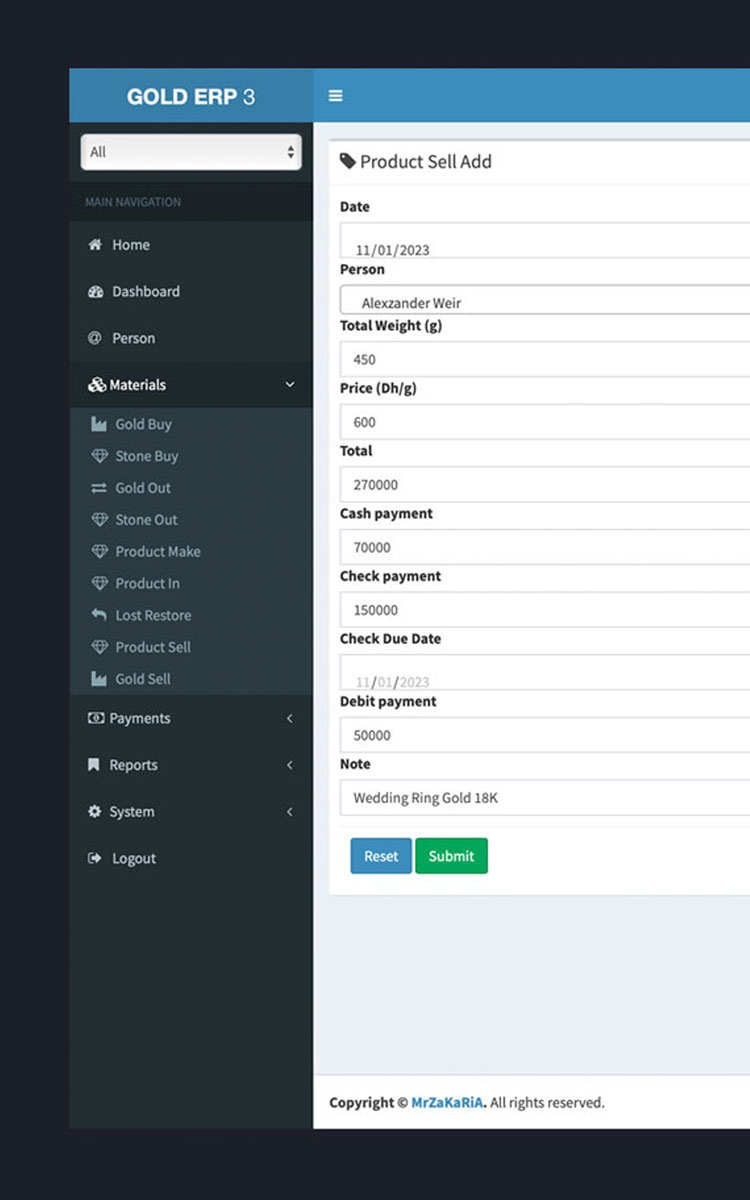Open the 'All' filter dropdown
This screenshot has width=750, height=1200.
pos(191,152)
